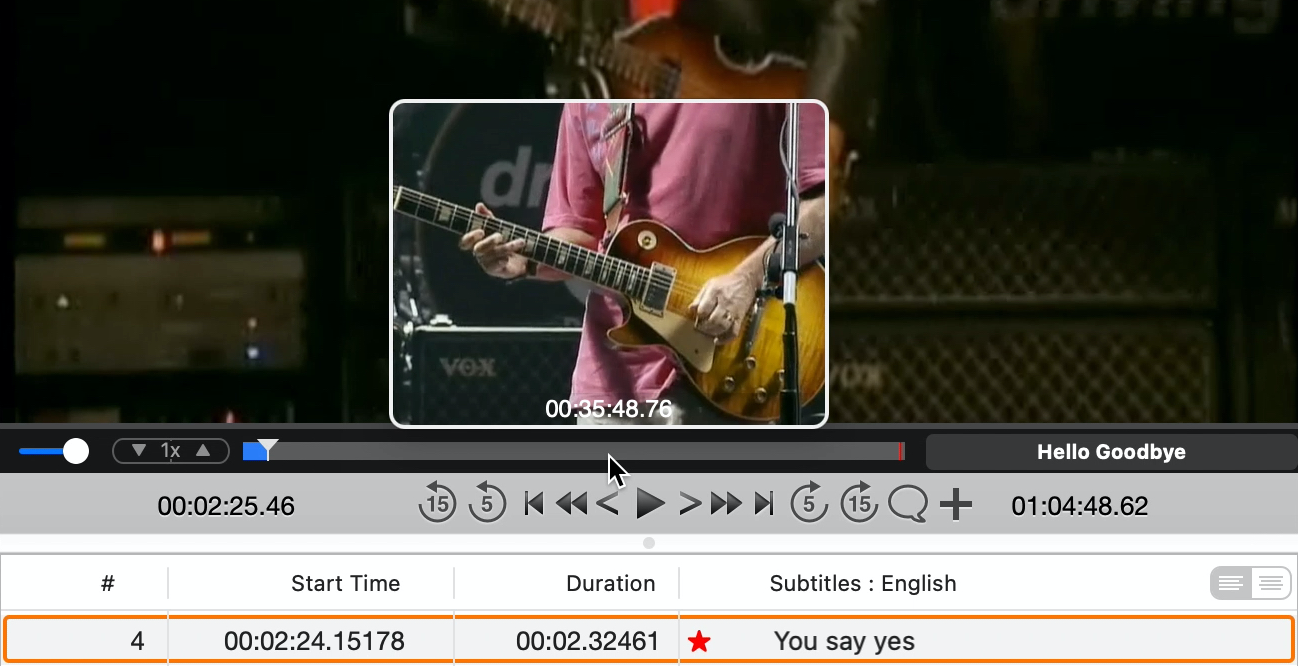Click the white playhead marker on the timeline
1298x666 pixels.
pyautogui.click(x=268, y=449)
